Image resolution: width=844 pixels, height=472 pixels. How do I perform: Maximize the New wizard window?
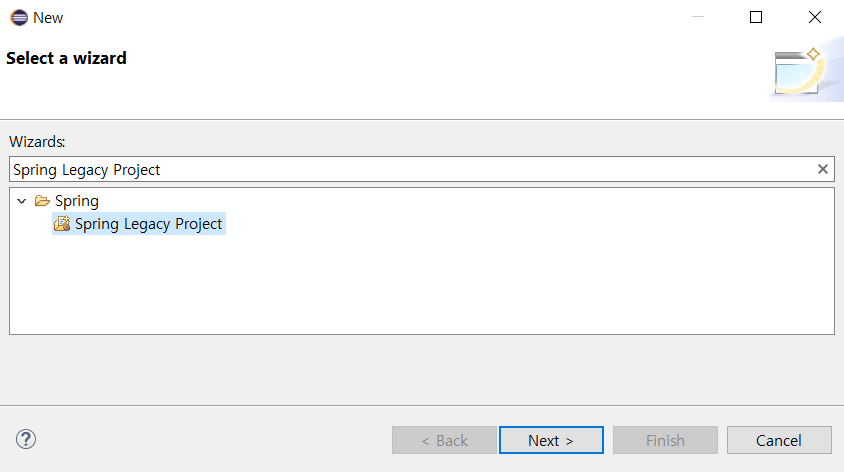tap(756, 17)
